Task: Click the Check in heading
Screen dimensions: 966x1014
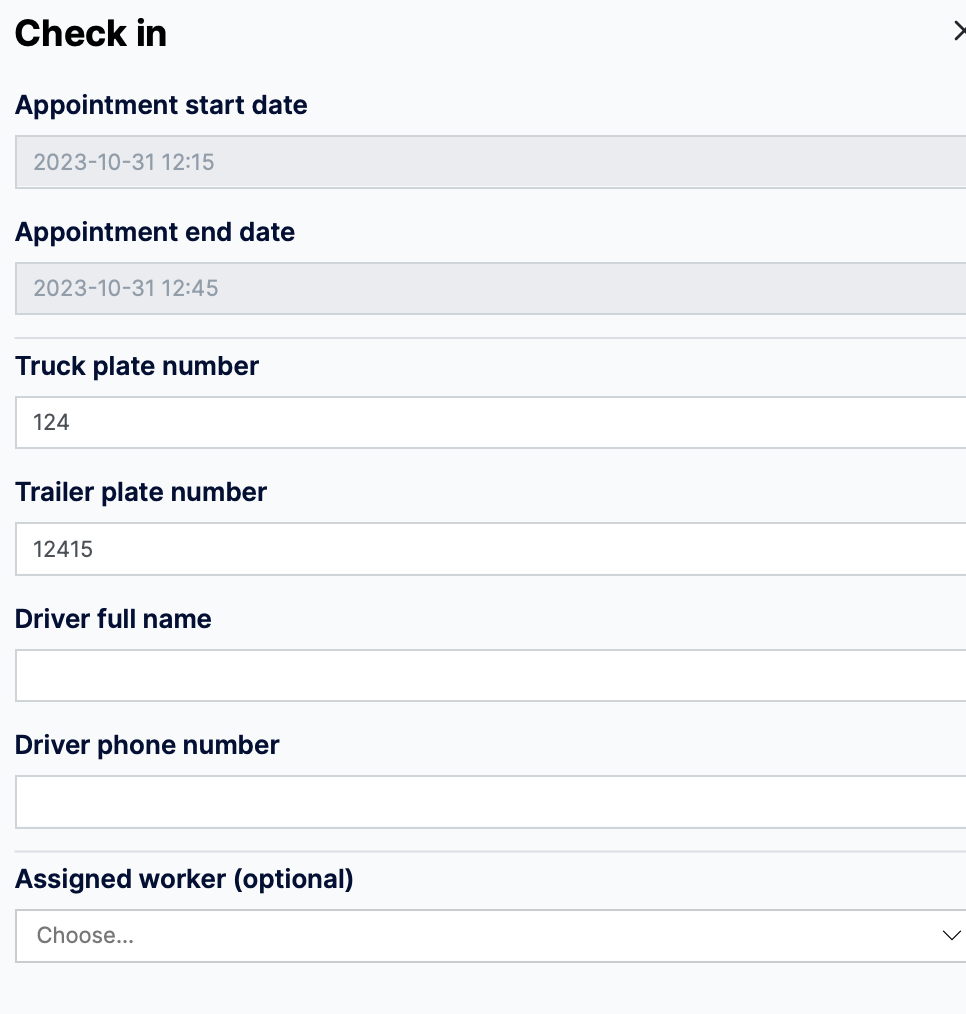Action: point(91,34)
